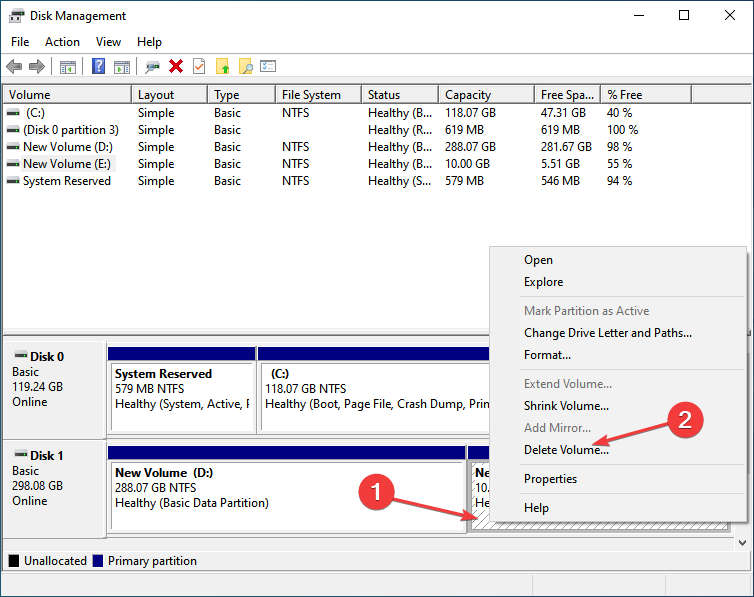Choose Help at bottom of context menu
This screenshot has width=754, height=597.
click(x=536, y=508)
